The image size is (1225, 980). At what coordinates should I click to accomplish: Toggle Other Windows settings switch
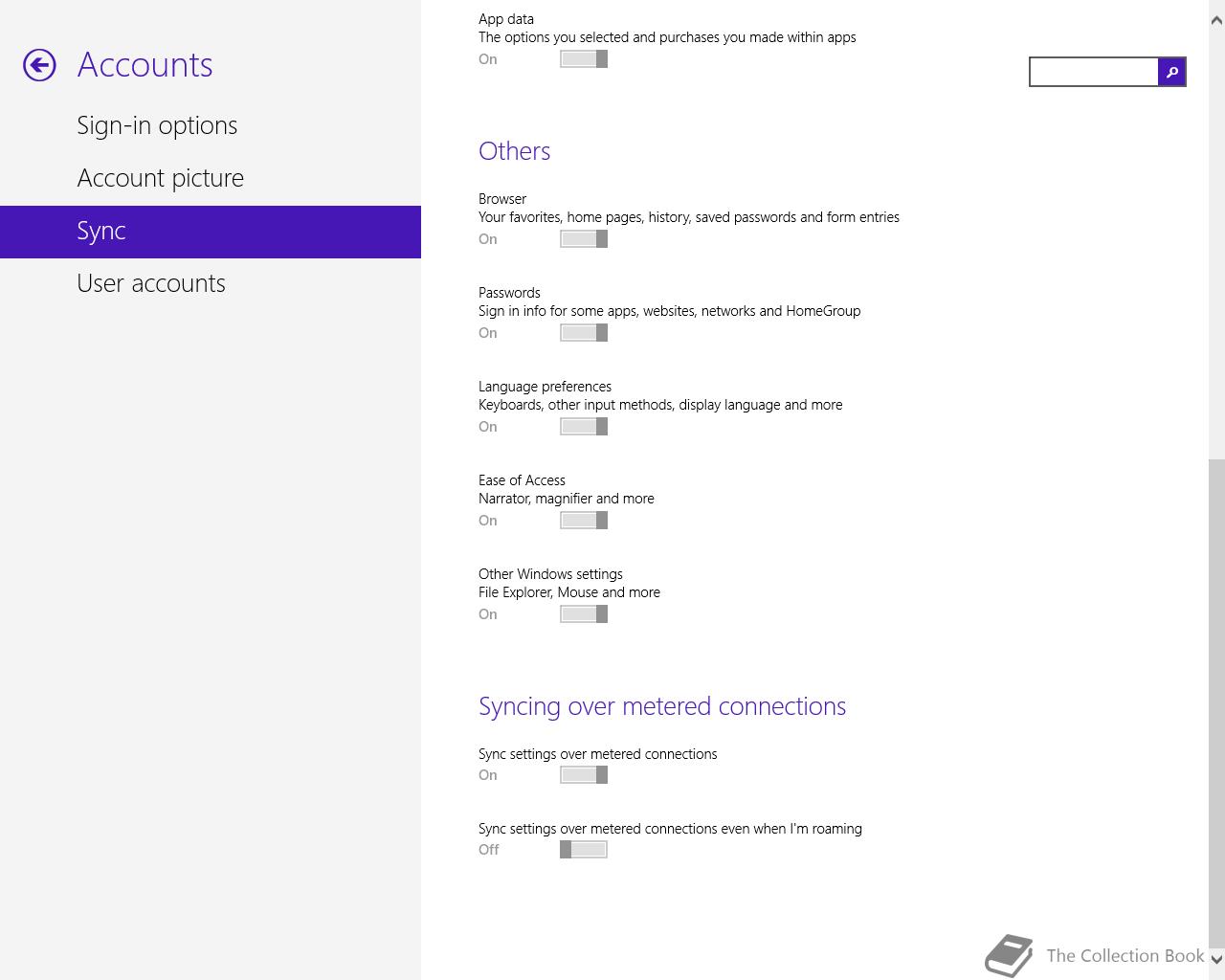pos(584,614)
